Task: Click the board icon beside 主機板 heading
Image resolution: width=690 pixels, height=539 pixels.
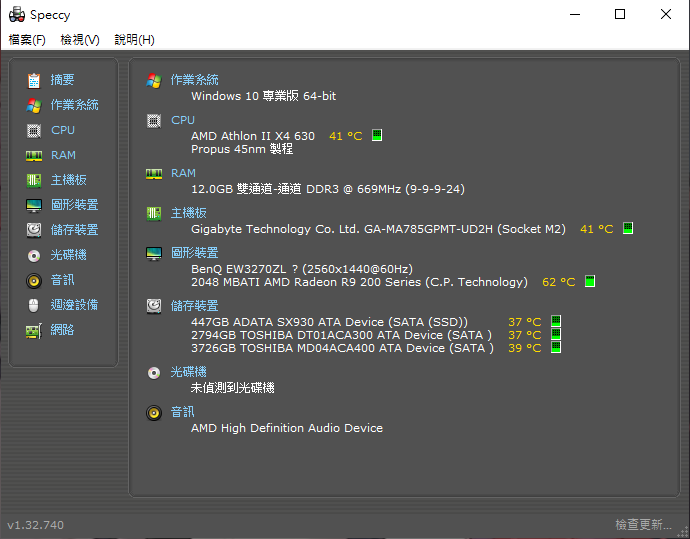Action: (x=154, y=214)
